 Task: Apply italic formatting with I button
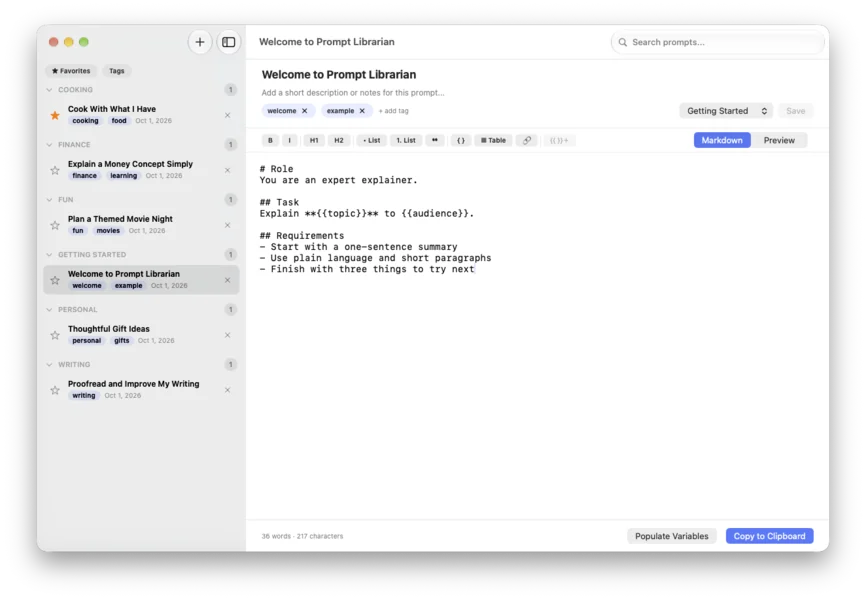pyautogui.click(x=289, y=140)
